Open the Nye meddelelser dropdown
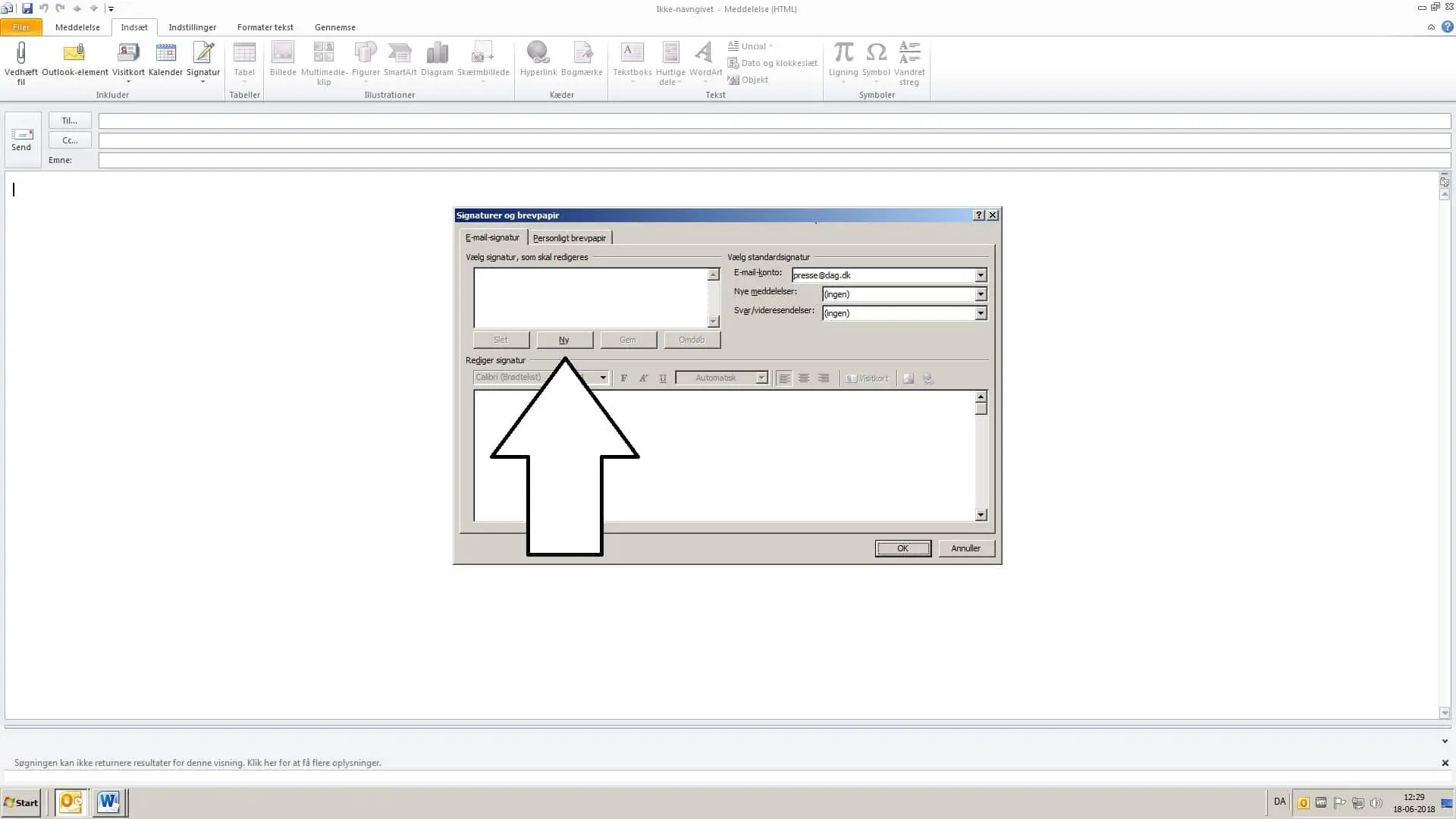 point(981,294)
